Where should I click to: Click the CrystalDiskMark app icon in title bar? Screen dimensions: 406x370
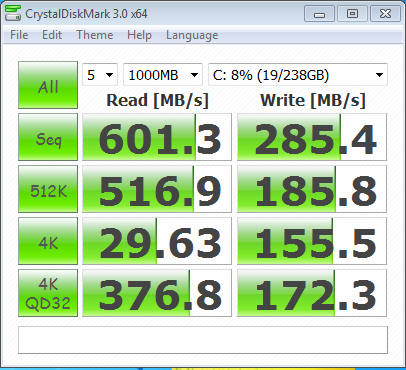click(13, 13)
